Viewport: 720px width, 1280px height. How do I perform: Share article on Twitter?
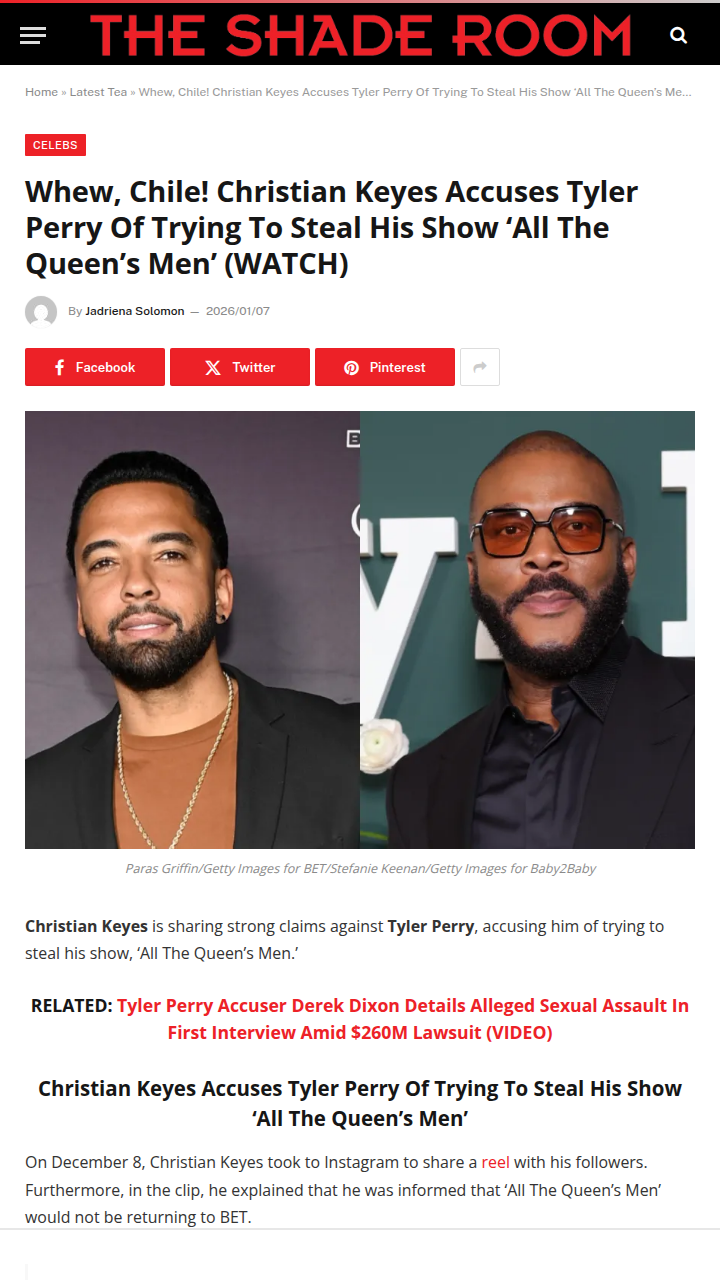click(240, 367)
